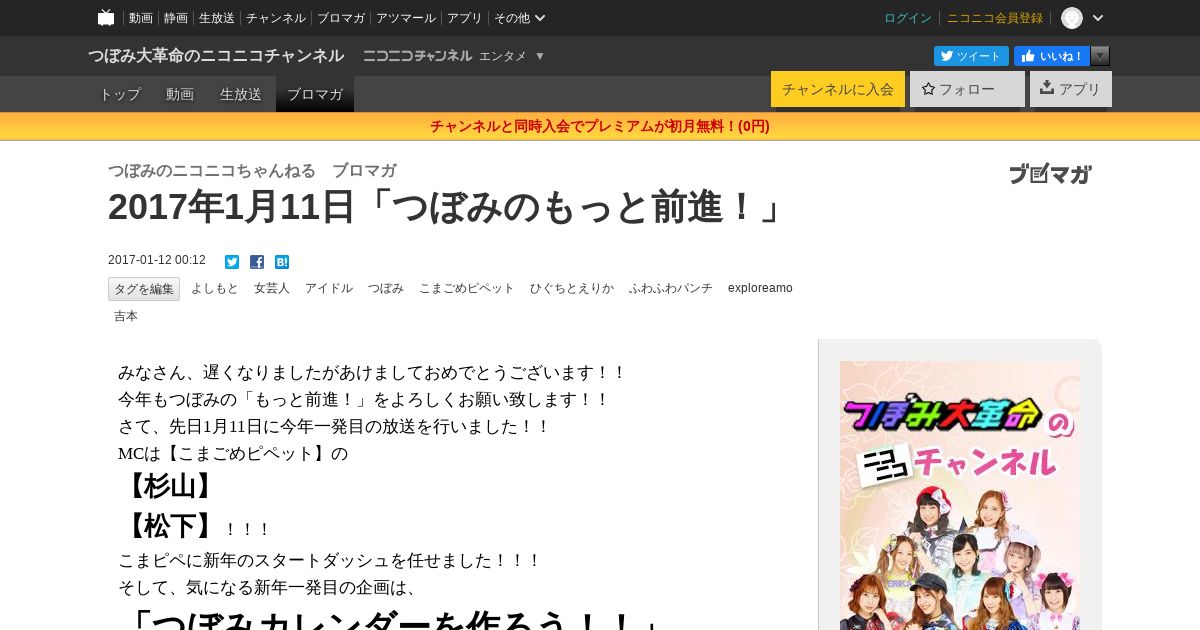Image resolution: width=1200 pixels, height=630 pixels.
Task: Click the article title 2017年1月11日
Action: coord(446,207)
